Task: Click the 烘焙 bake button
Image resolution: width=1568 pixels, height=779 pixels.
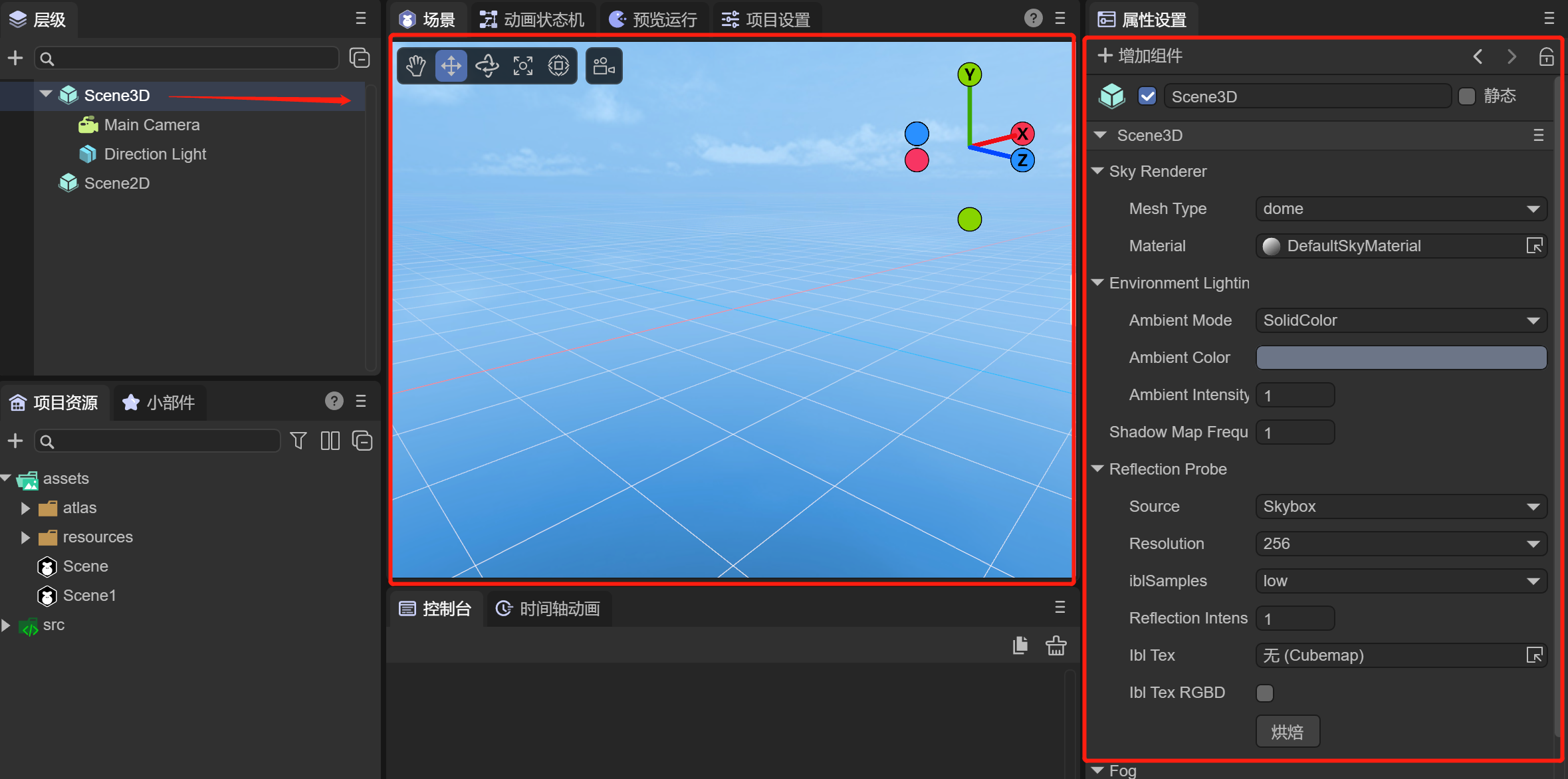Action: tap(1287, 732)
